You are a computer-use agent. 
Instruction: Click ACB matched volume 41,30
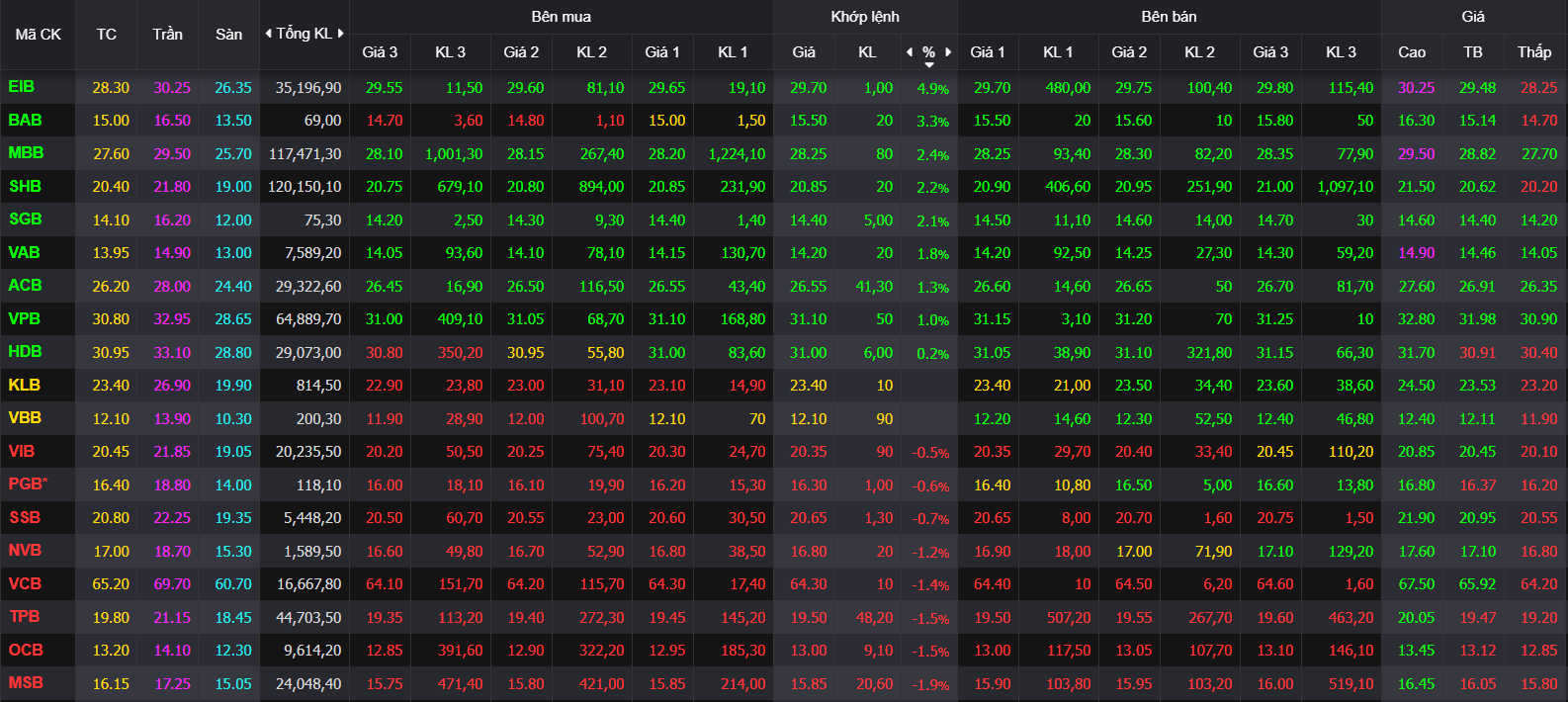[874, 287]
